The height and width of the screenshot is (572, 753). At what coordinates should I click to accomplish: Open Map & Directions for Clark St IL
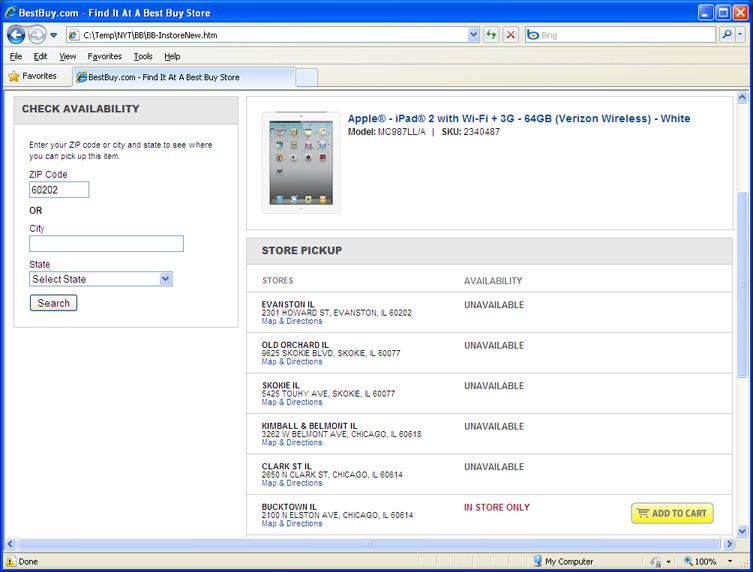click(x=292, y=483)
